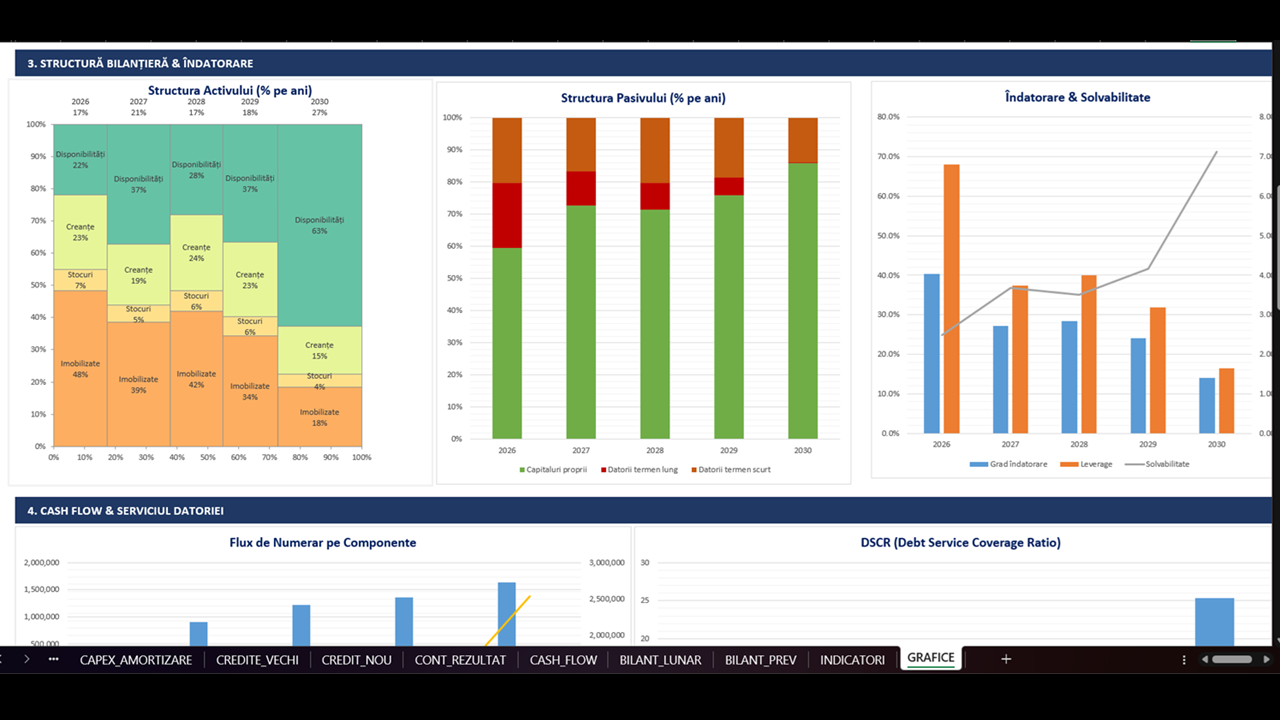Viewport: 1280px width, 720px height.
Task: Open the CREDIT_NOU sheet tab
Action: pos(356,660)
